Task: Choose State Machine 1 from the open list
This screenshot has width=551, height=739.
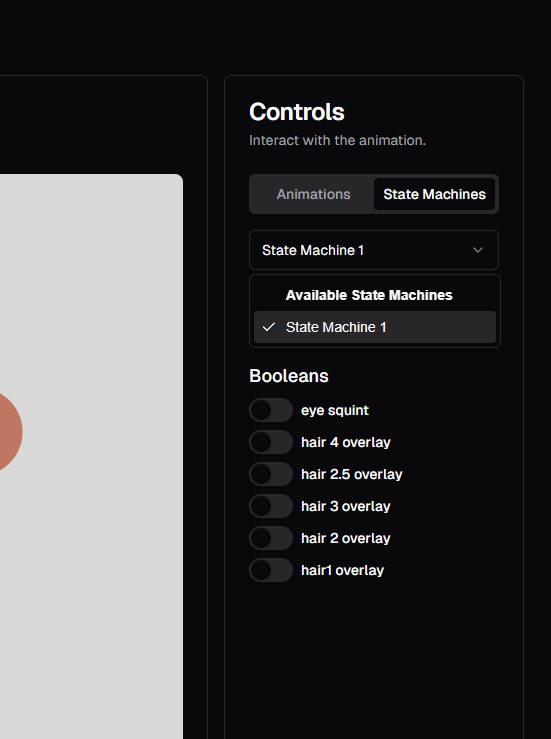Action: pyautogui.click(x=375, y=327)
